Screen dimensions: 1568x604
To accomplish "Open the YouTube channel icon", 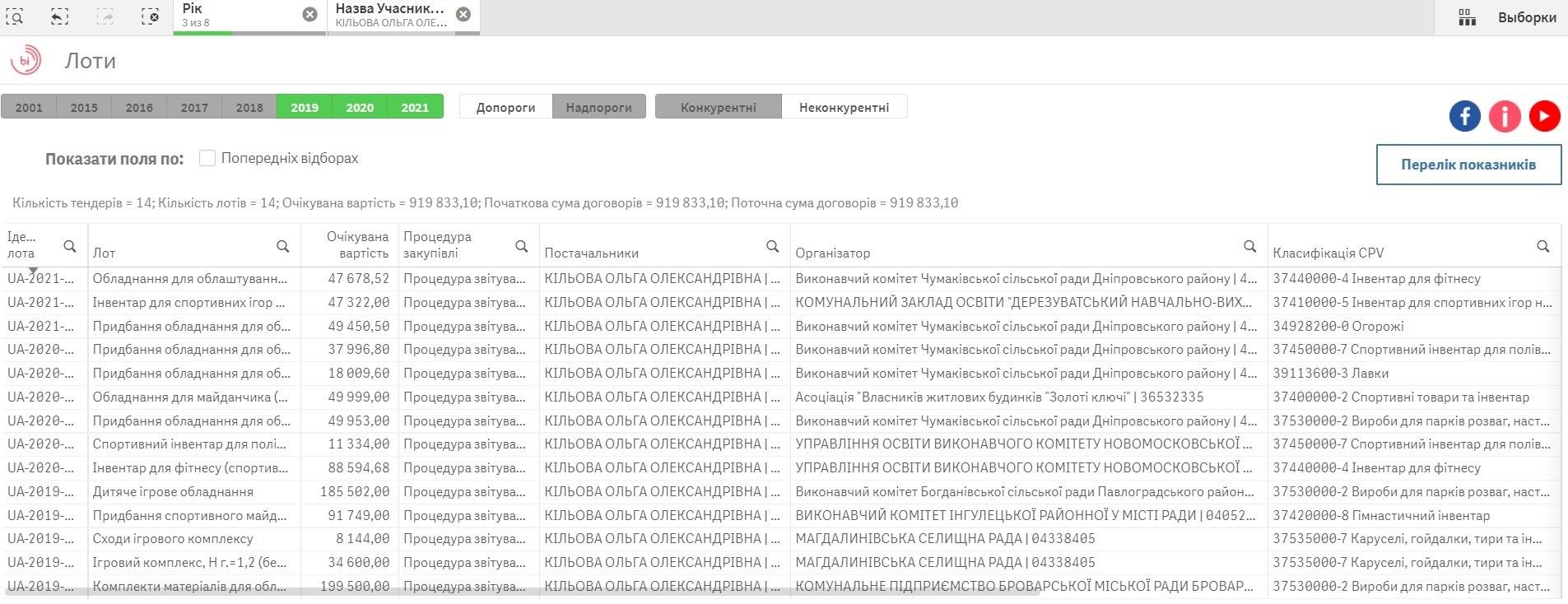I will [1544, 116].
